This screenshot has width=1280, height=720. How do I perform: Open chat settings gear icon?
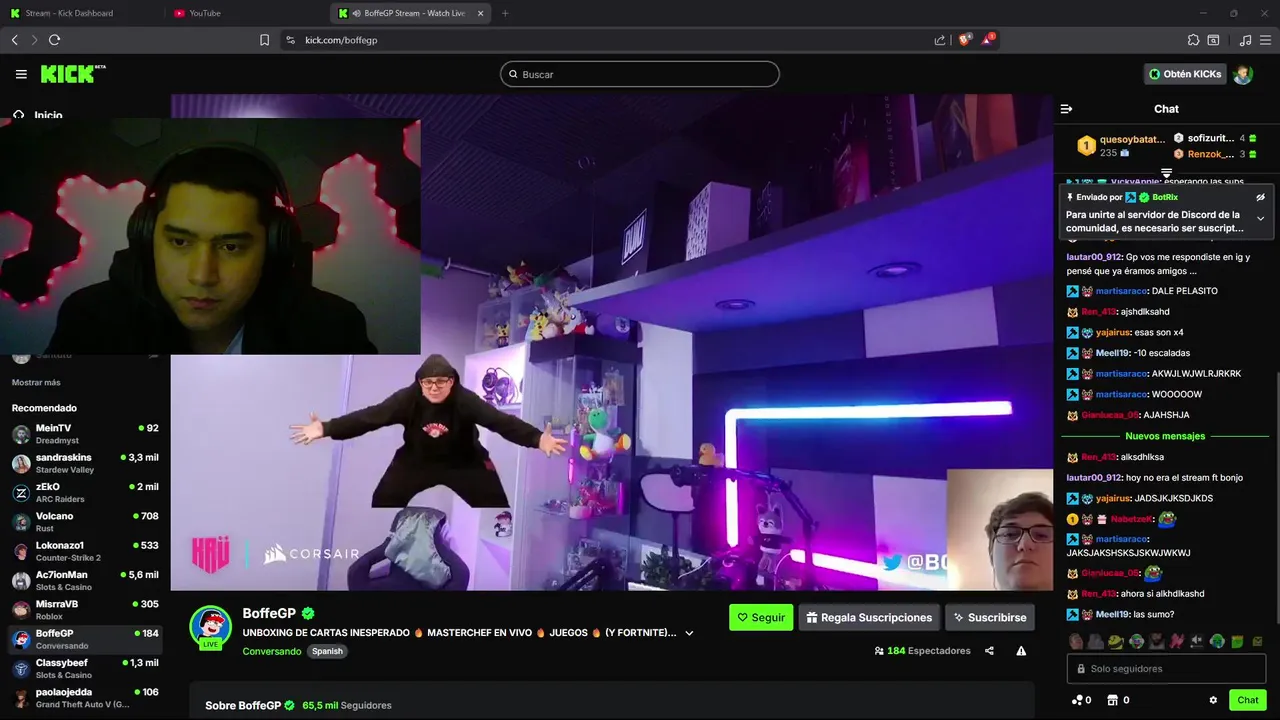(1213, 700)
